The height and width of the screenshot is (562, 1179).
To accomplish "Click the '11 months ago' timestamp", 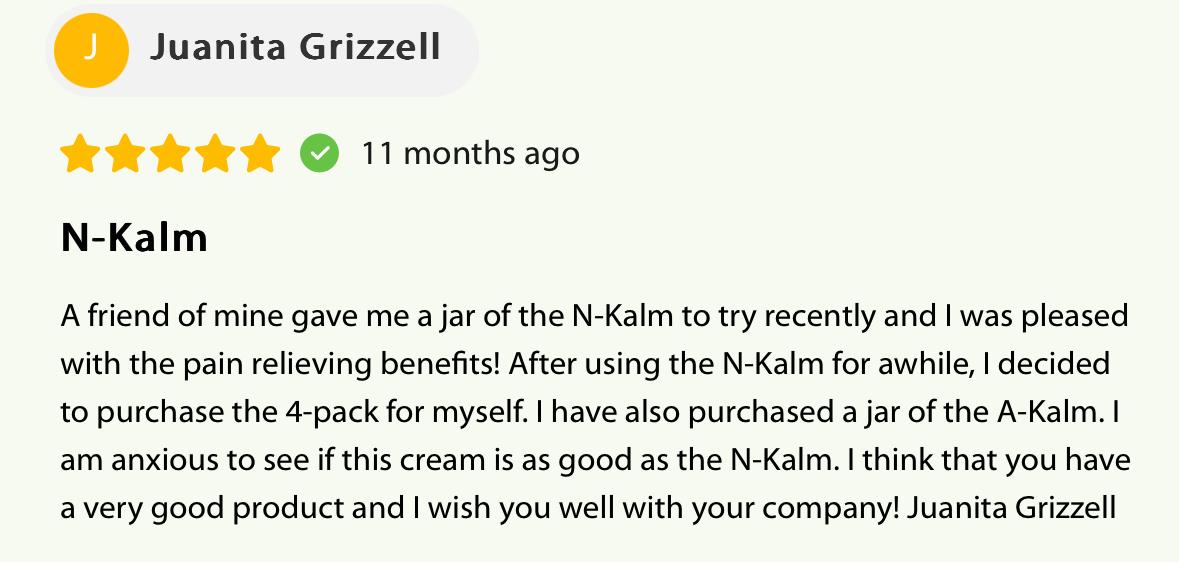I will [471, 154].
